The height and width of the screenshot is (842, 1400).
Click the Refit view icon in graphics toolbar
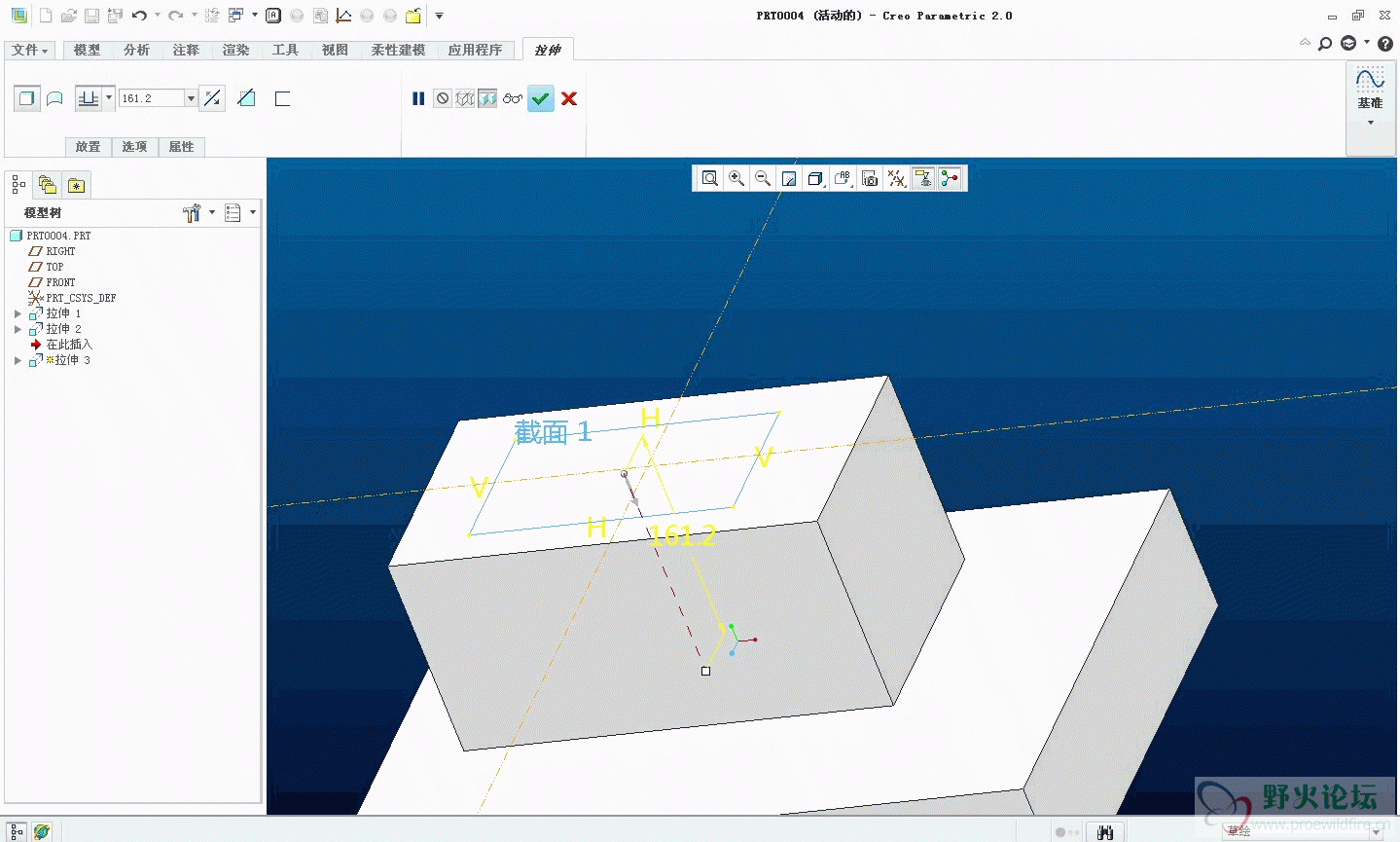[710, 178]
